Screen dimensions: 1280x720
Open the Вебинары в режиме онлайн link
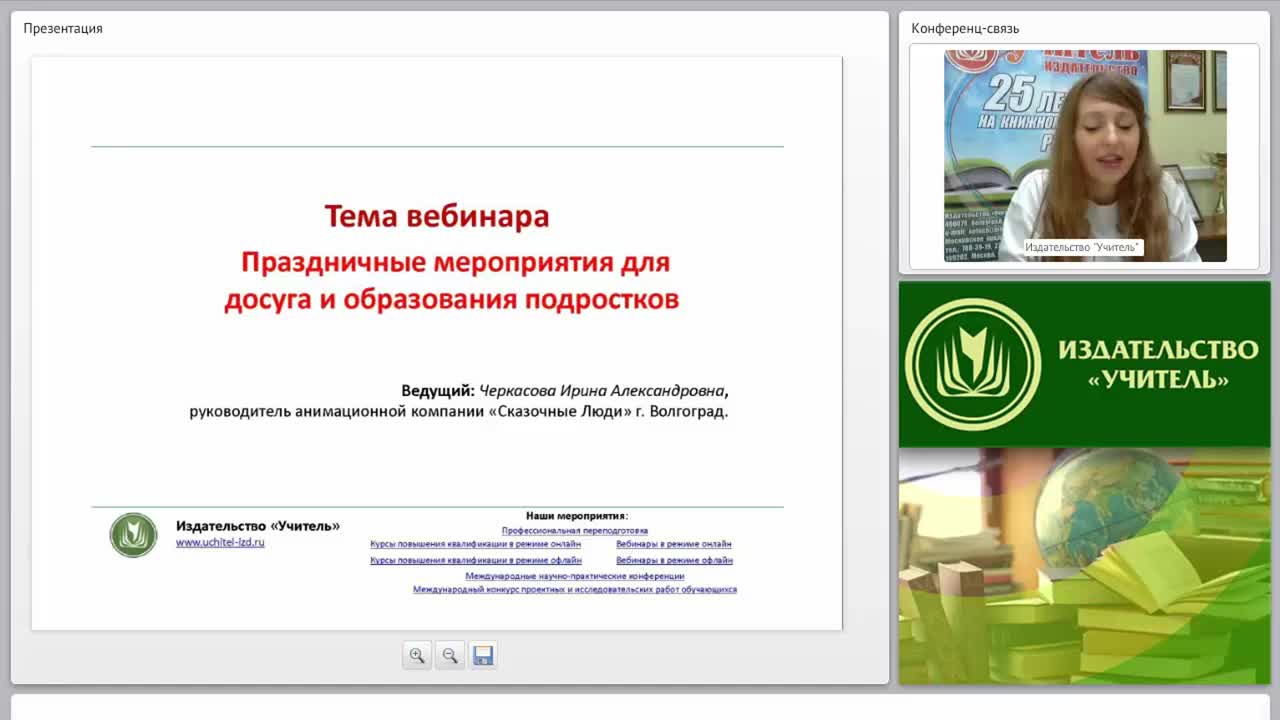(x=674, y=545)
